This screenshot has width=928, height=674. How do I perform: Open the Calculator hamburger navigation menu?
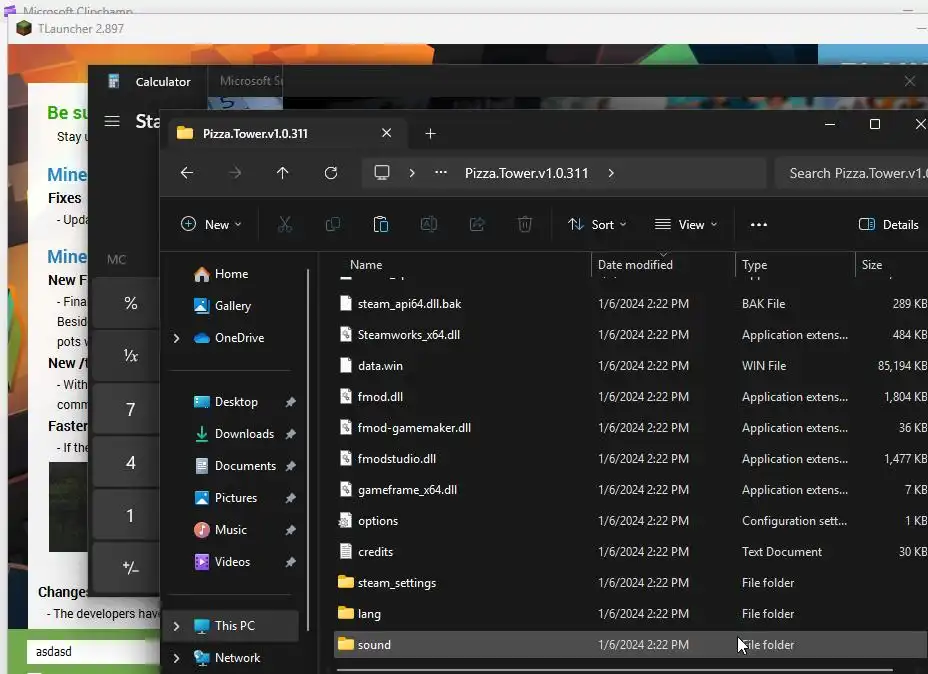(112, 121)
